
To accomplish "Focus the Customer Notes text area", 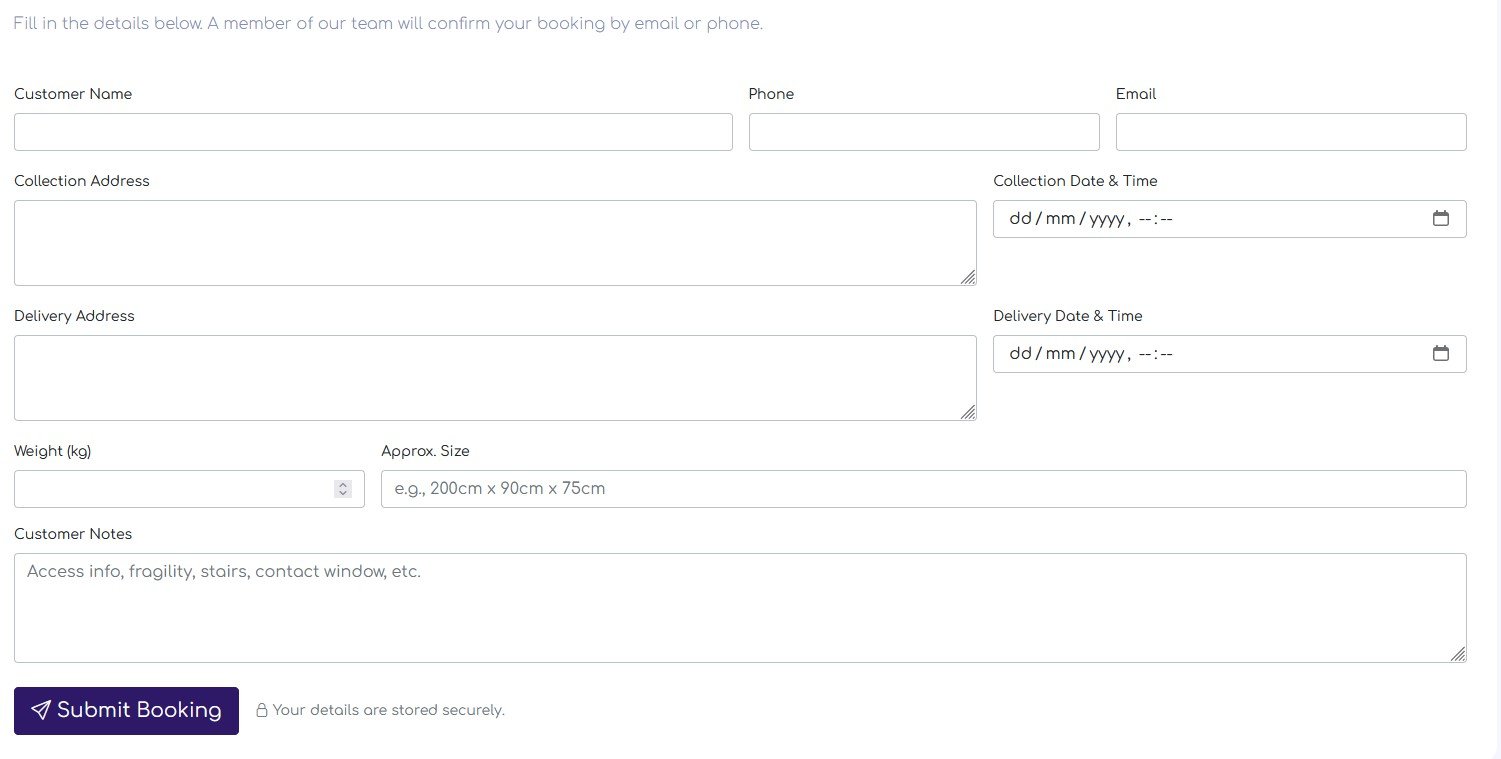I will click(739, 608).
